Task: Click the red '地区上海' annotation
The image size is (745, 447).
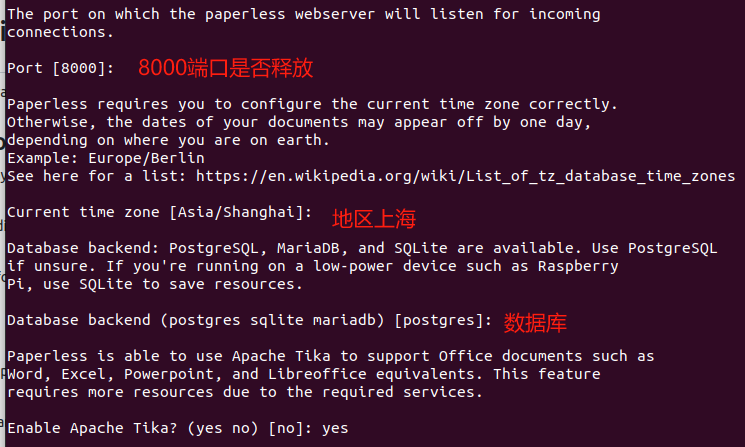Action: (x=373, y=218)
